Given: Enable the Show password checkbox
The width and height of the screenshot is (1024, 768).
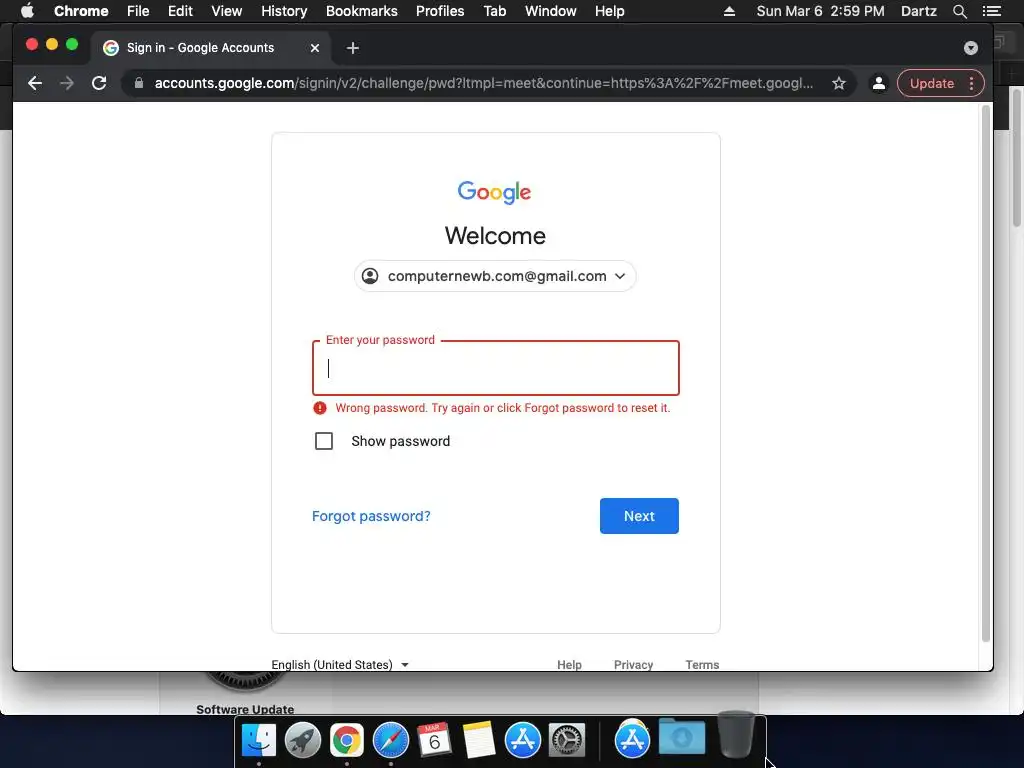Looking at the screenshot, I should click(324, 441).
